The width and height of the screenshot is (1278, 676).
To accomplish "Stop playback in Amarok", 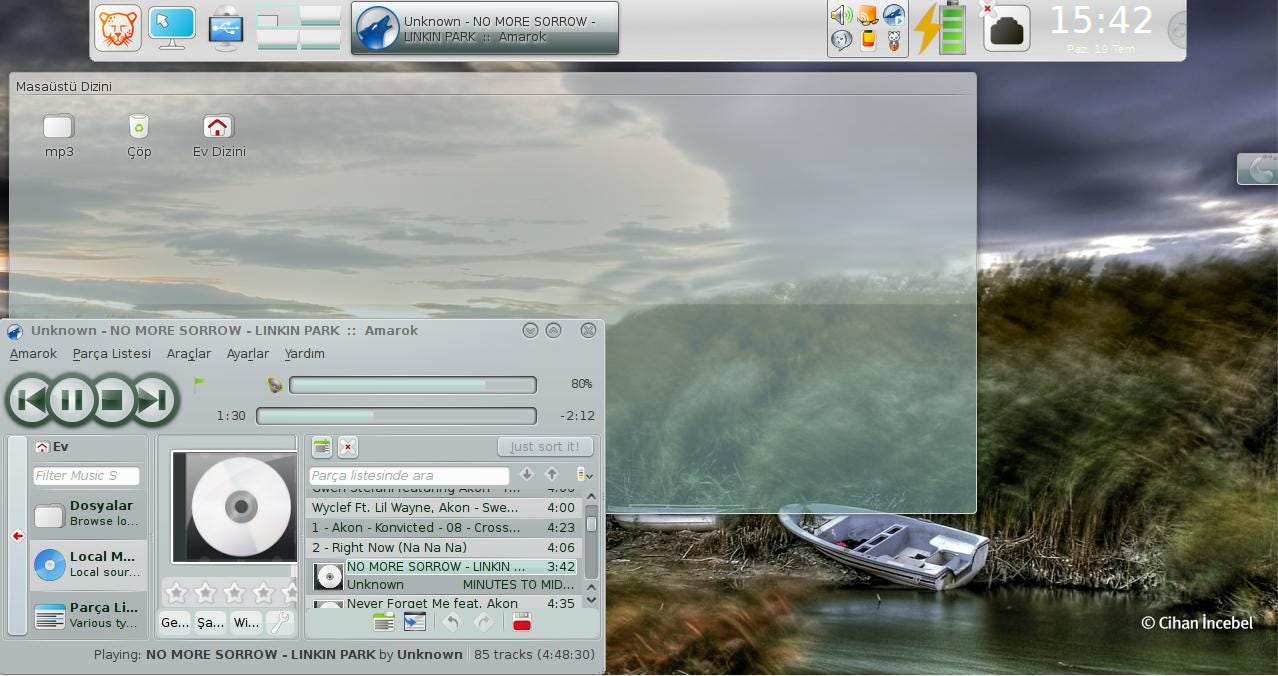I will (x=112, y=401).
